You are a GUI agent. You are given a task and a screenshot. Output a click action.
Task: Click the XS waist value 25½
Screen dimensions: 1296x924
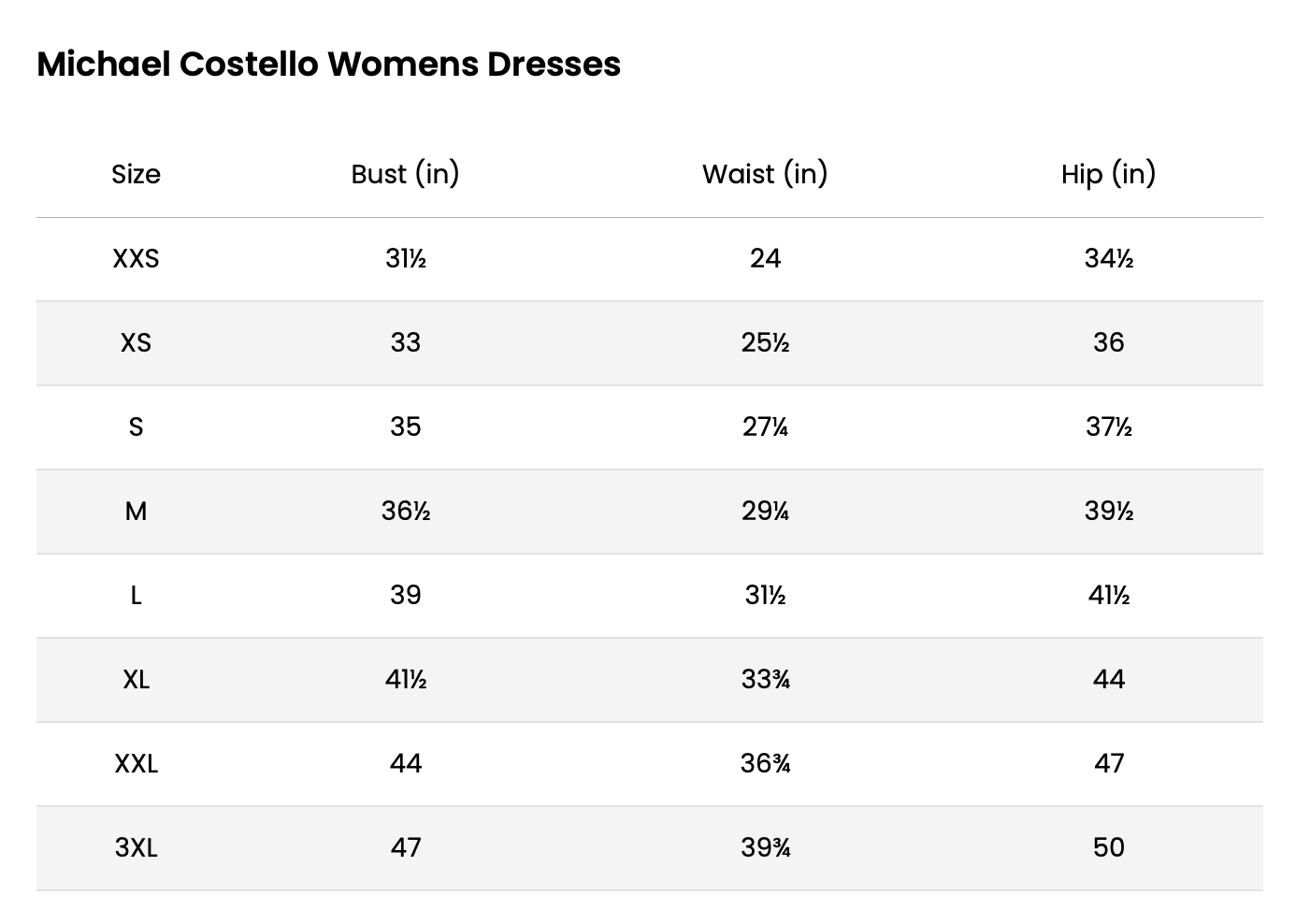point(765,343)
